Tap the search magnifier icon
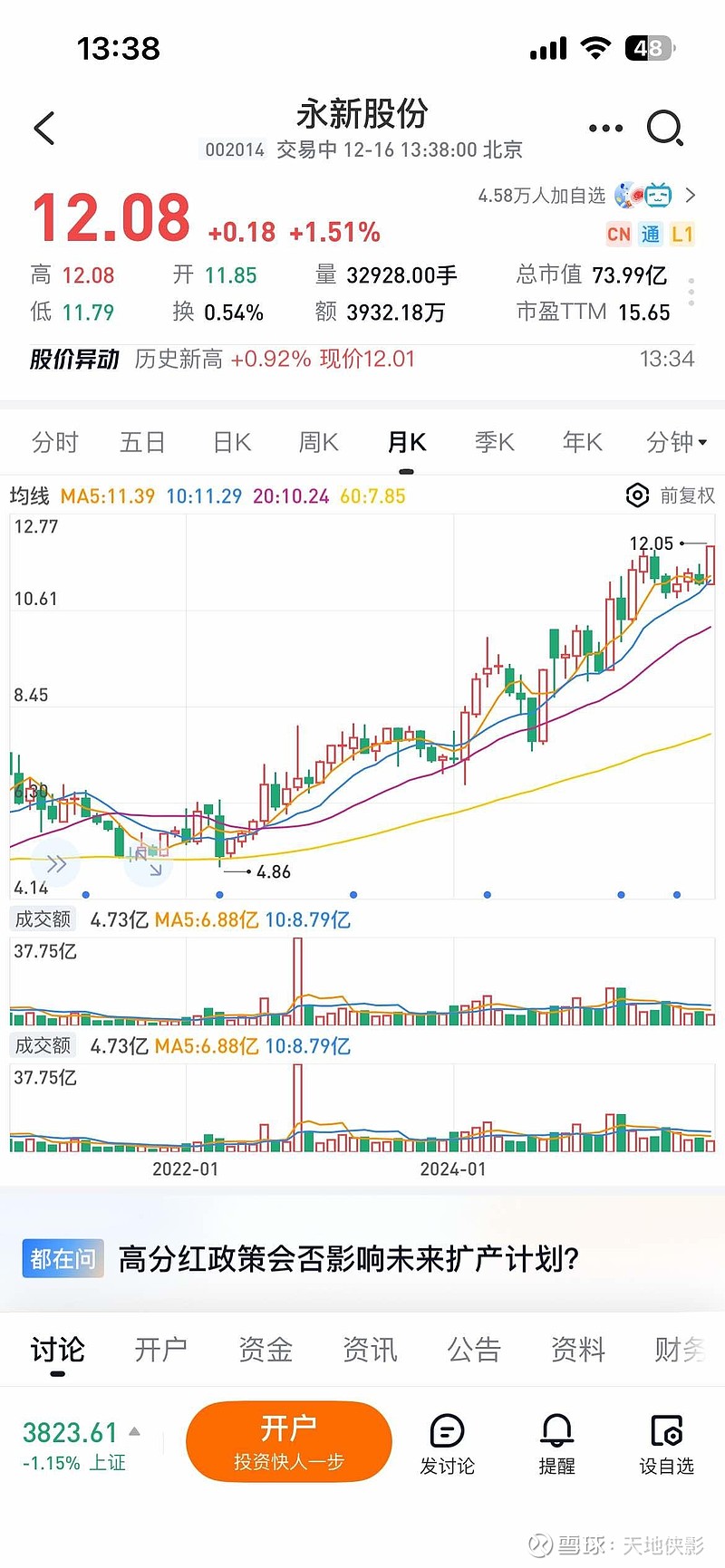725x1568 pixels. click(x=665, y=129)
